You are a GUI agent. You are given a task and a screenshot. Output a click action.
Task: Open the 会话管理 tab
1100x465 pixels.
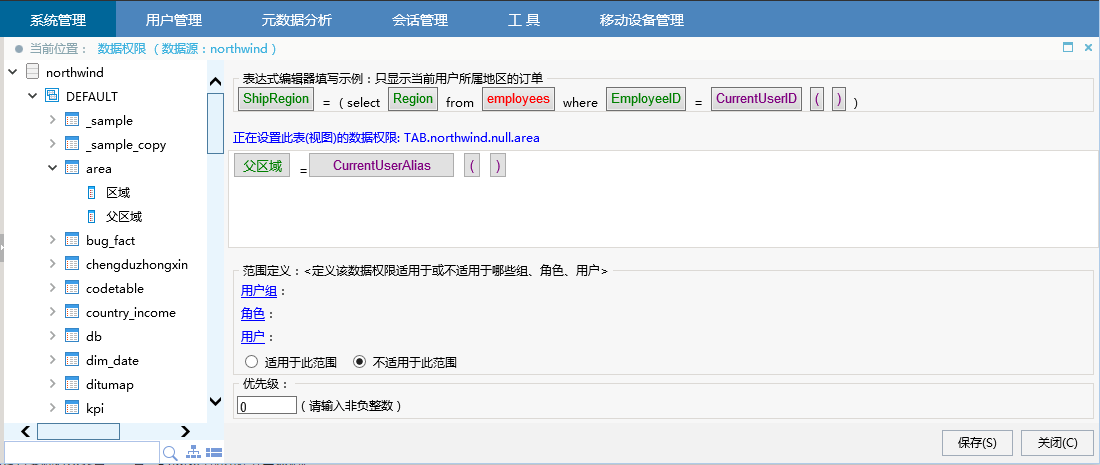pyautogui.click(x=420, y=20)
